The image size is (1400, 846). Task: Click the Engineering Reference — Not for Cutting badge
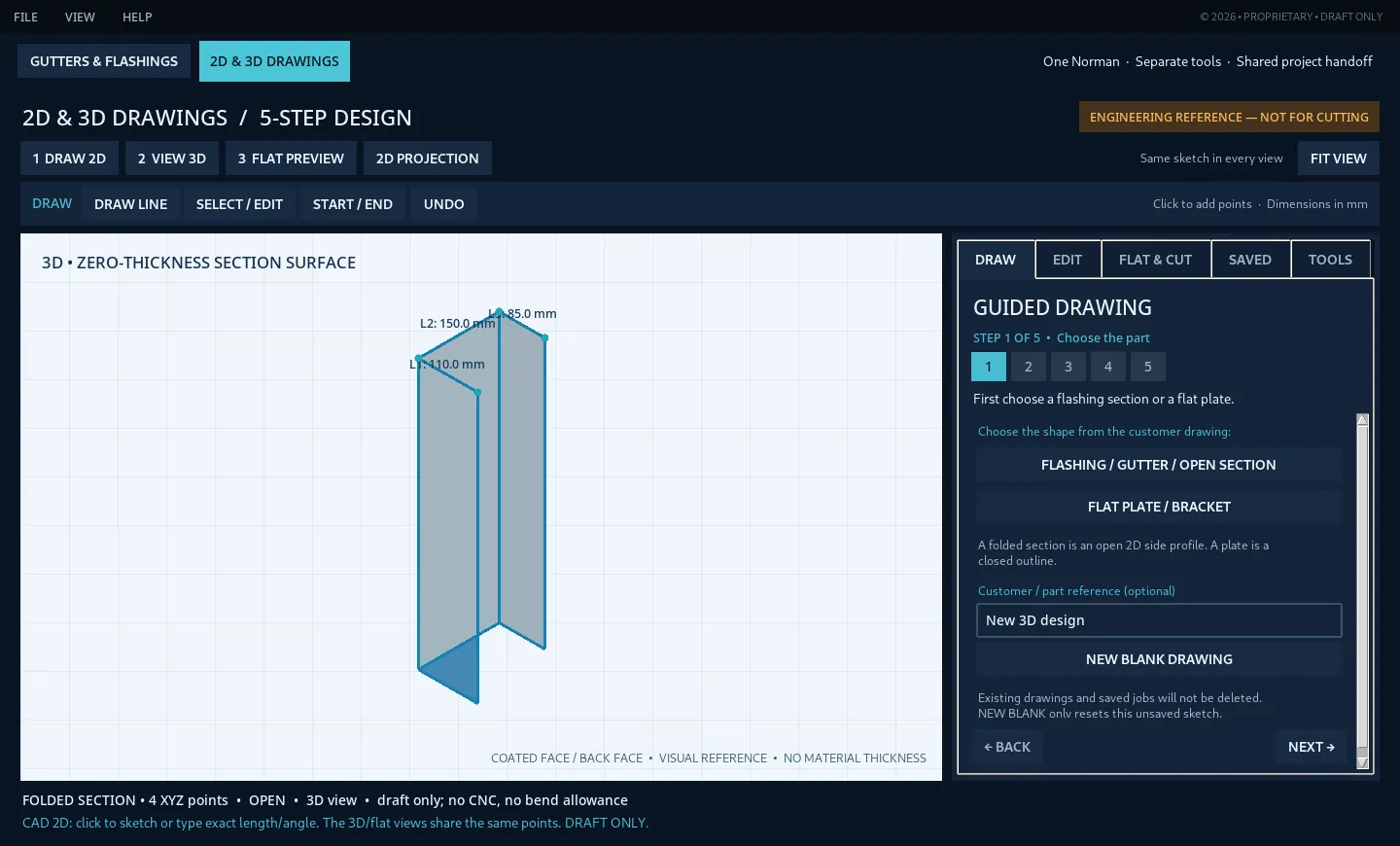1229,118
